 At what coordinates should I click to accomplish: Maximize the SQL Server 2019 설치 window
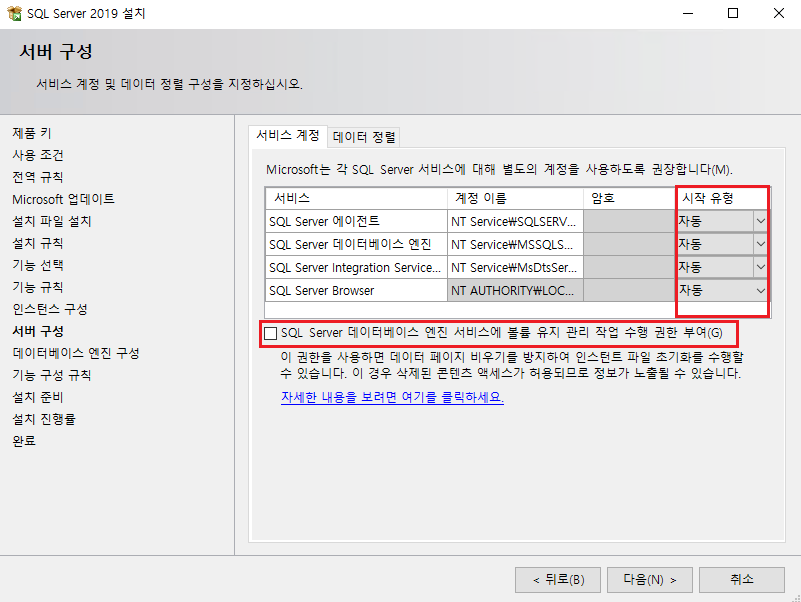tap(733, 14)
